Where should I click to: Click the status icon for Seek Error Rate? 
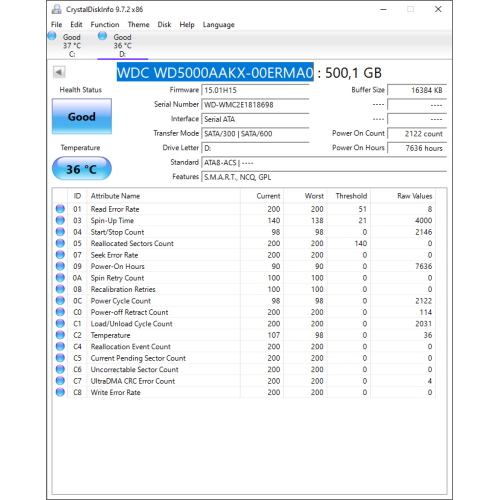click(x=60, y=255)
